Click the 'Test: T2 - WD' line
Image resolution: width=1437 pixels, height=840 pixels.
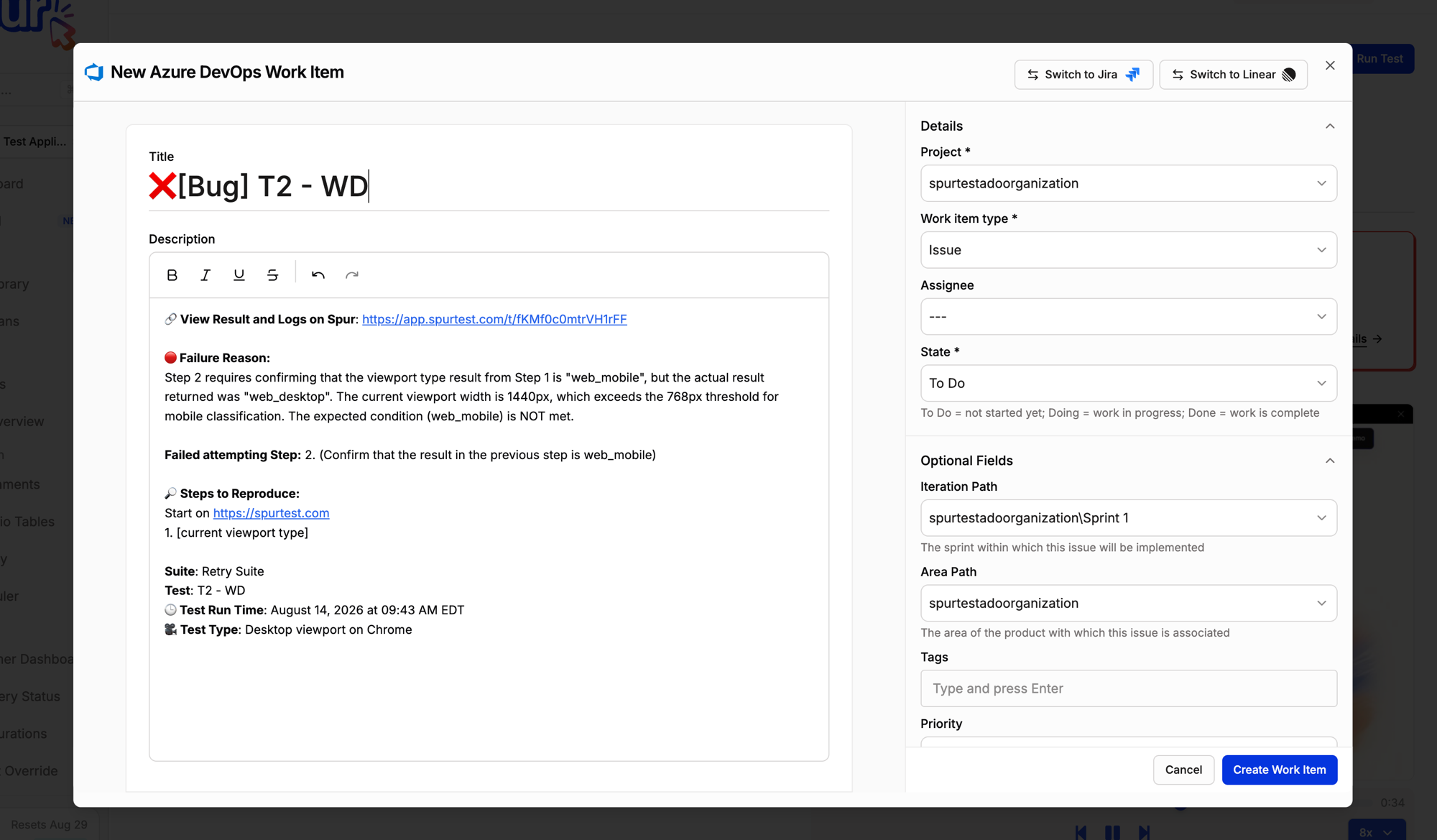[x=205, y=591]
